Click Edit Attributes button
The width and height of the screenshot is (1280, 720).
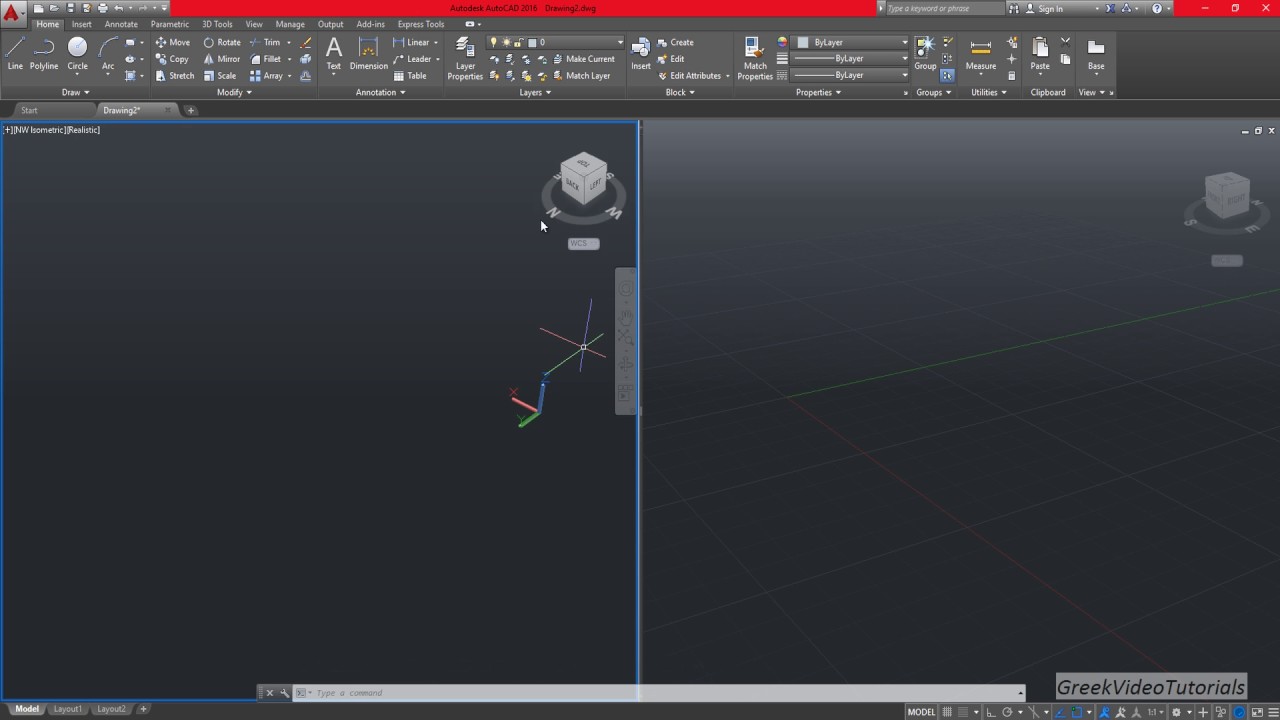click(x=689, y=76)
